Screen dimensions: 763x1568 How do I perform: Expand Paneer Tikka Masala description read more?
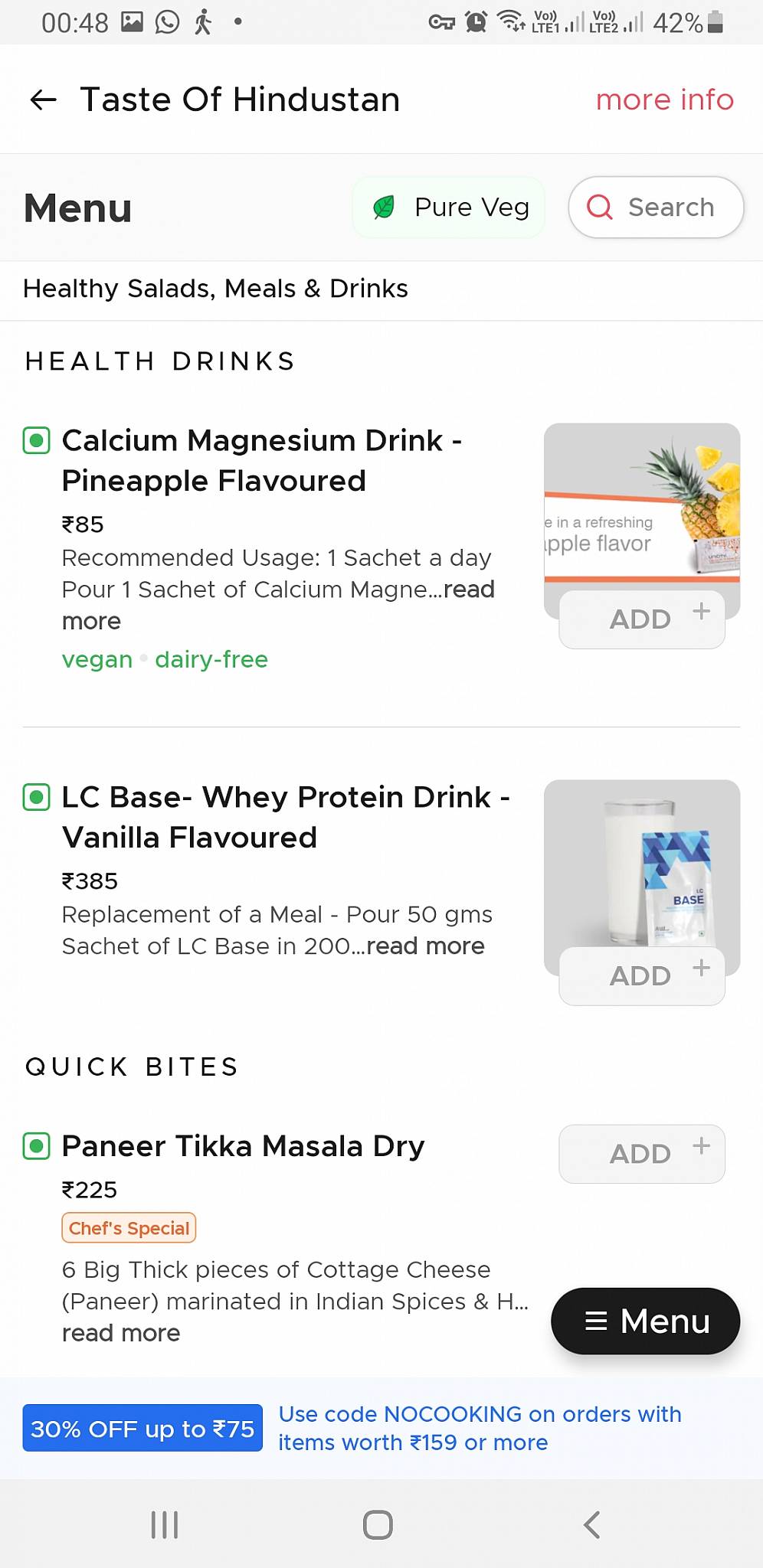pyautogui.click(x=121, y=1333)
